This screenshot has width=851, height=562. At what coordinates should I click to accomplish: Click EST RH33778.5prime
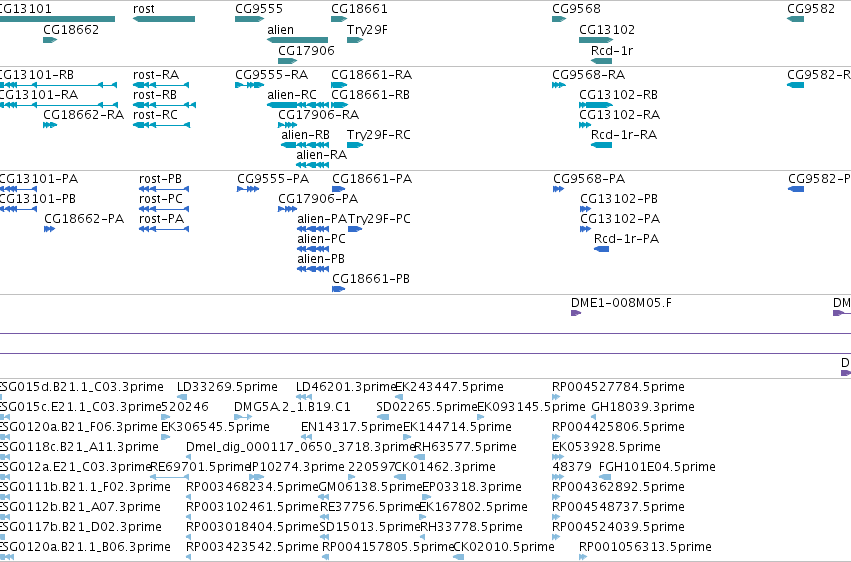pos(423,537)
